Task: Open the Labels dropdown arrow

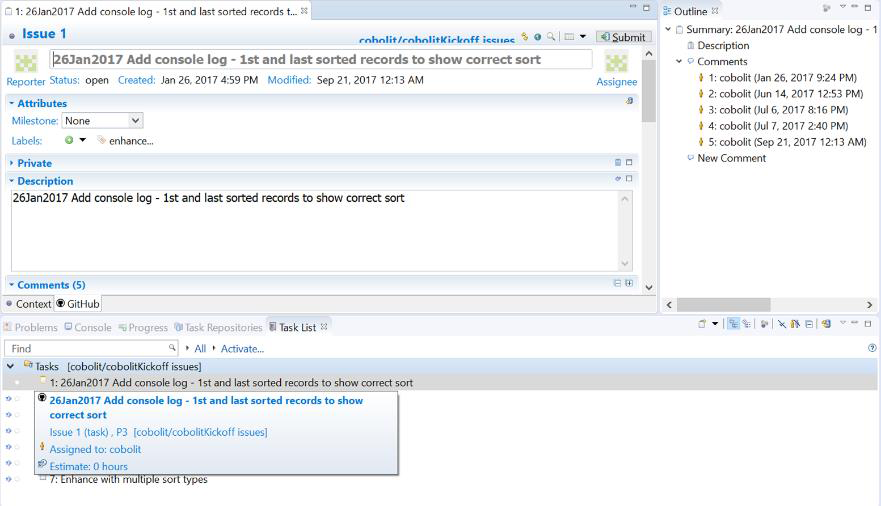Action: pyautogui.click(x=83, y=140)
